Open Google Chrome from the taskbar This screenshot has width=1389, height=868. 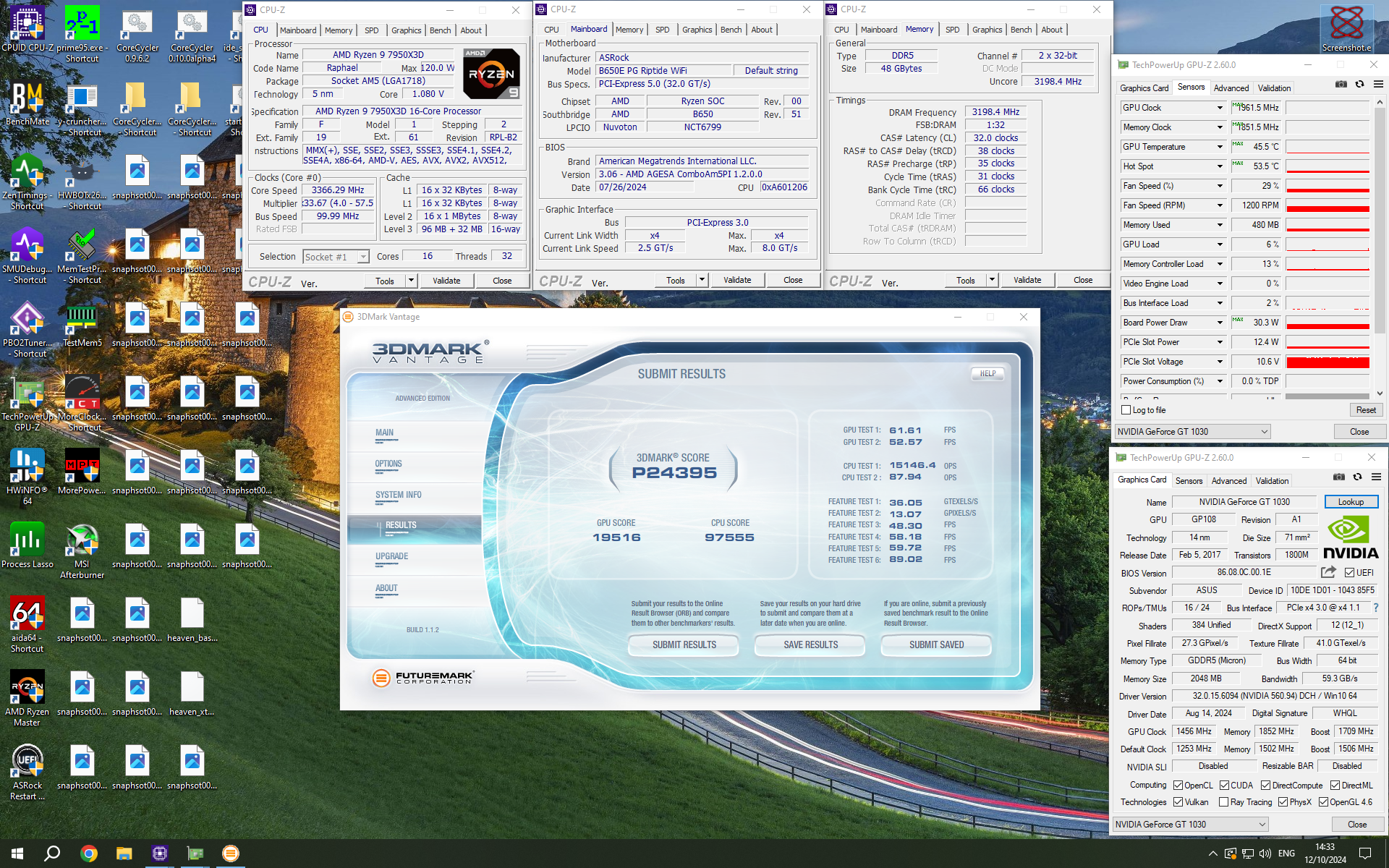[89, 854]
